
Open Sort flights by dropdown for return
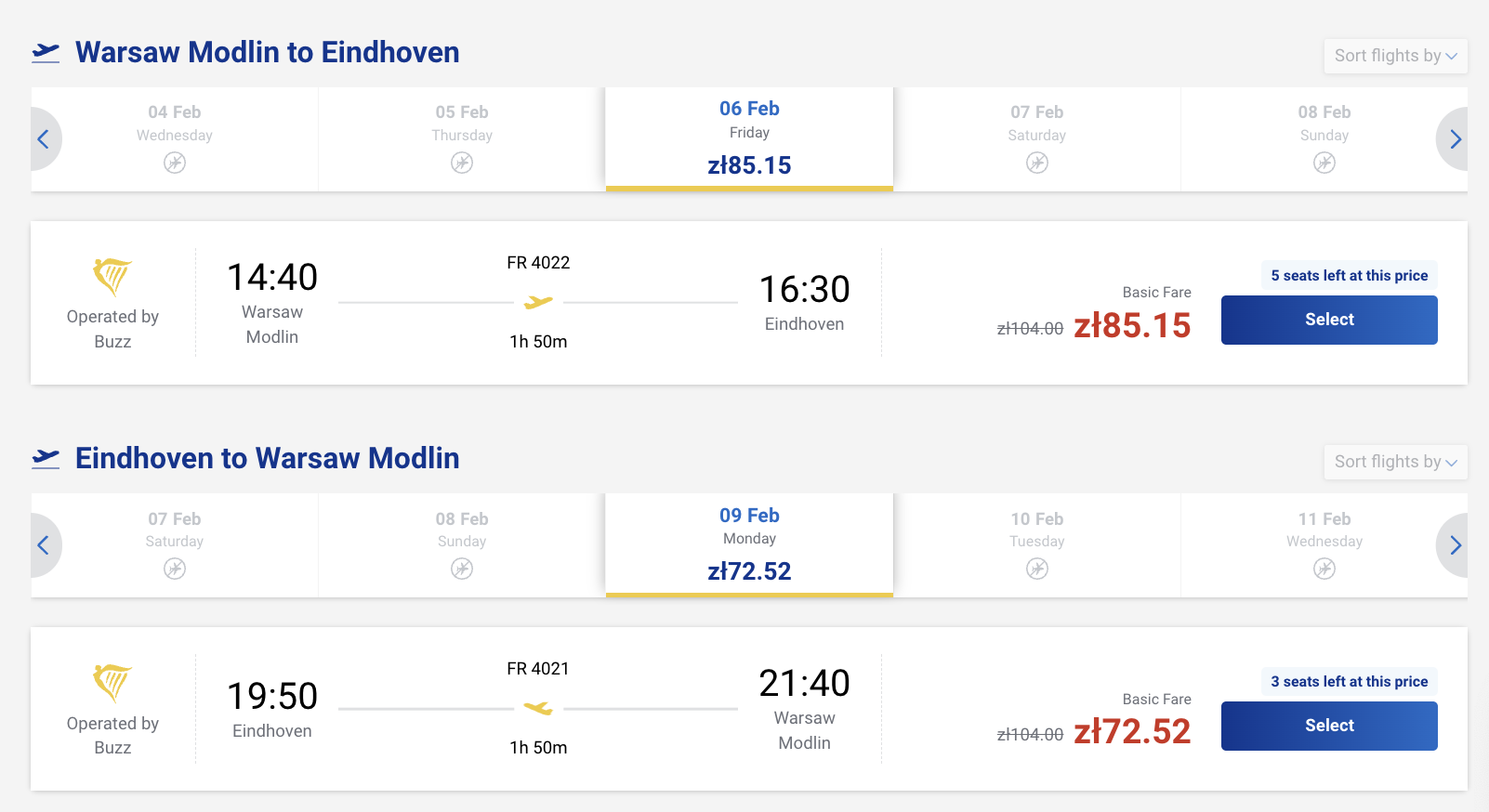coord(1395,462)
